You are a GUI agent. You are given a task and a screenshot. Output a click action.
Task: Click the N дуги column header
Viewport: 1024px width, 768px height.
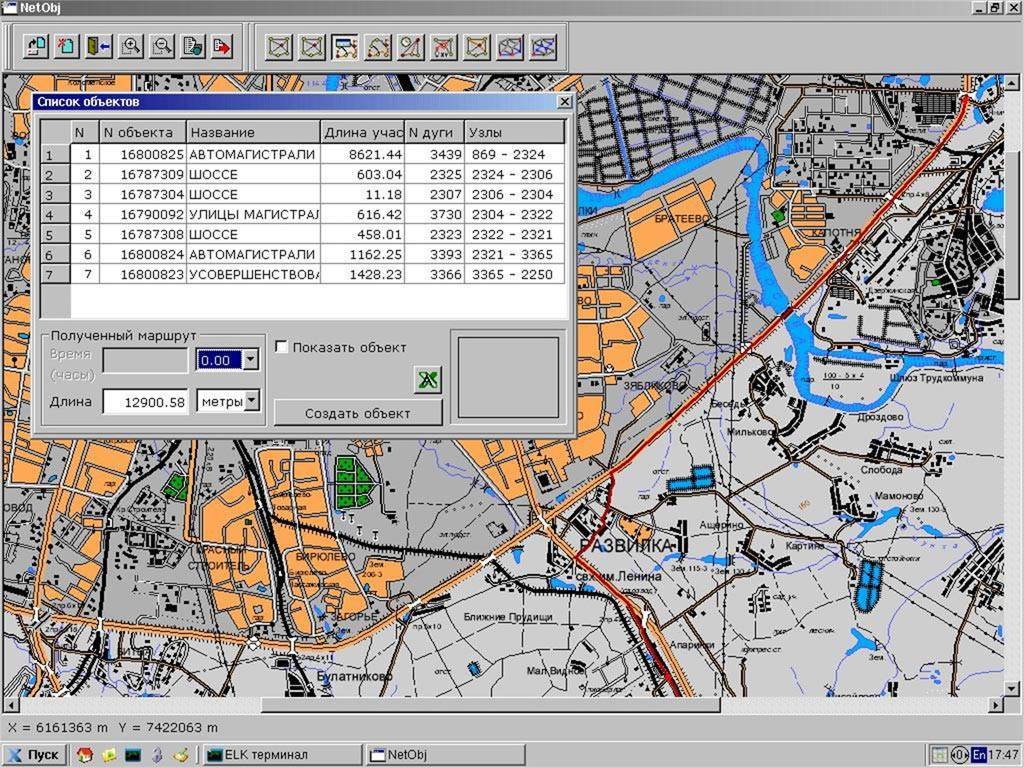[434, 132]
